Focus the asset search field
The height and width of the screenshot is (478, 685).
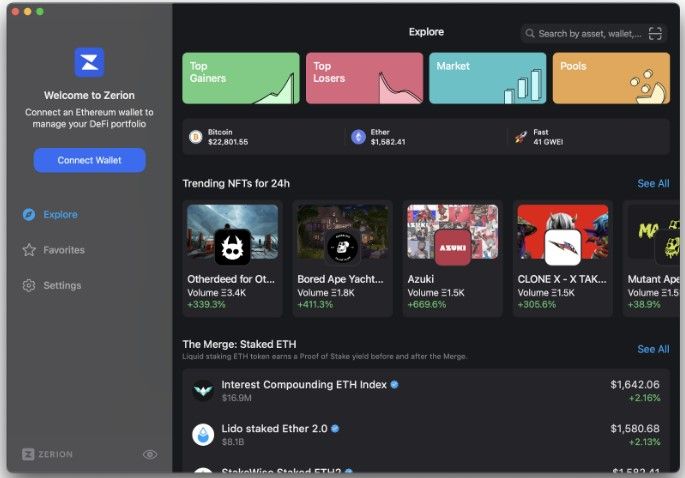pyautogui.click(x=594, y=34)
